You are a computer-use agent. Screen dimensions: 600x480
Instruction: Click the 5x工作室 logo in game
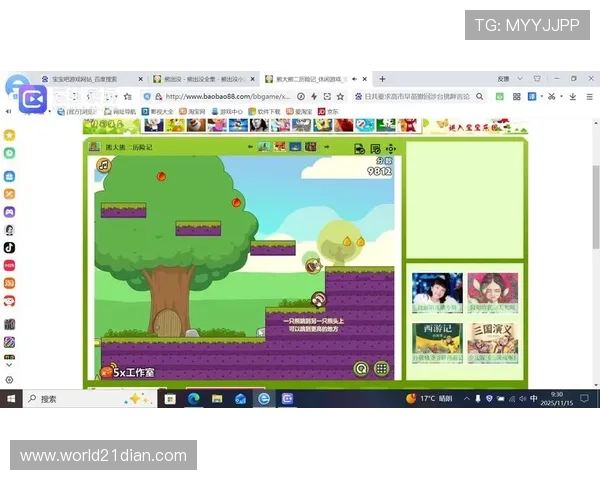tap(127, 372)
